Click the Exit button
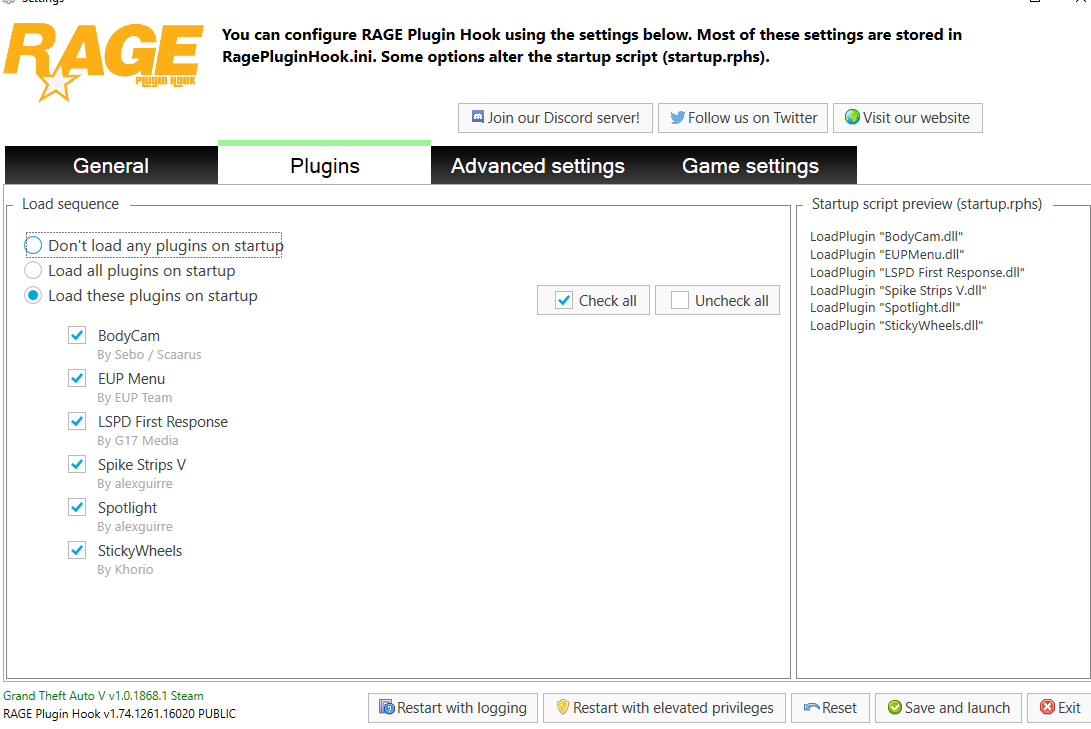This screenshot has width=1091, height=729. click(1059, 707)
